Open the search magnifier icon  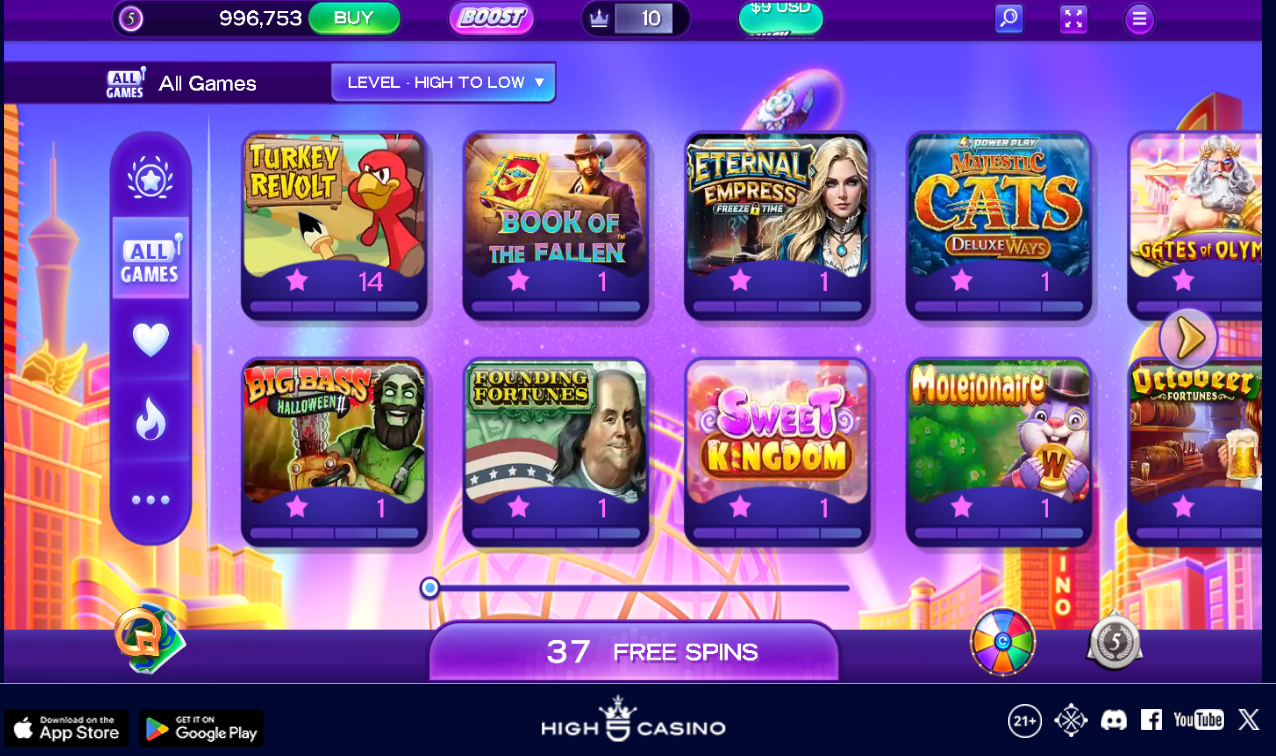tap(1009, 18)
